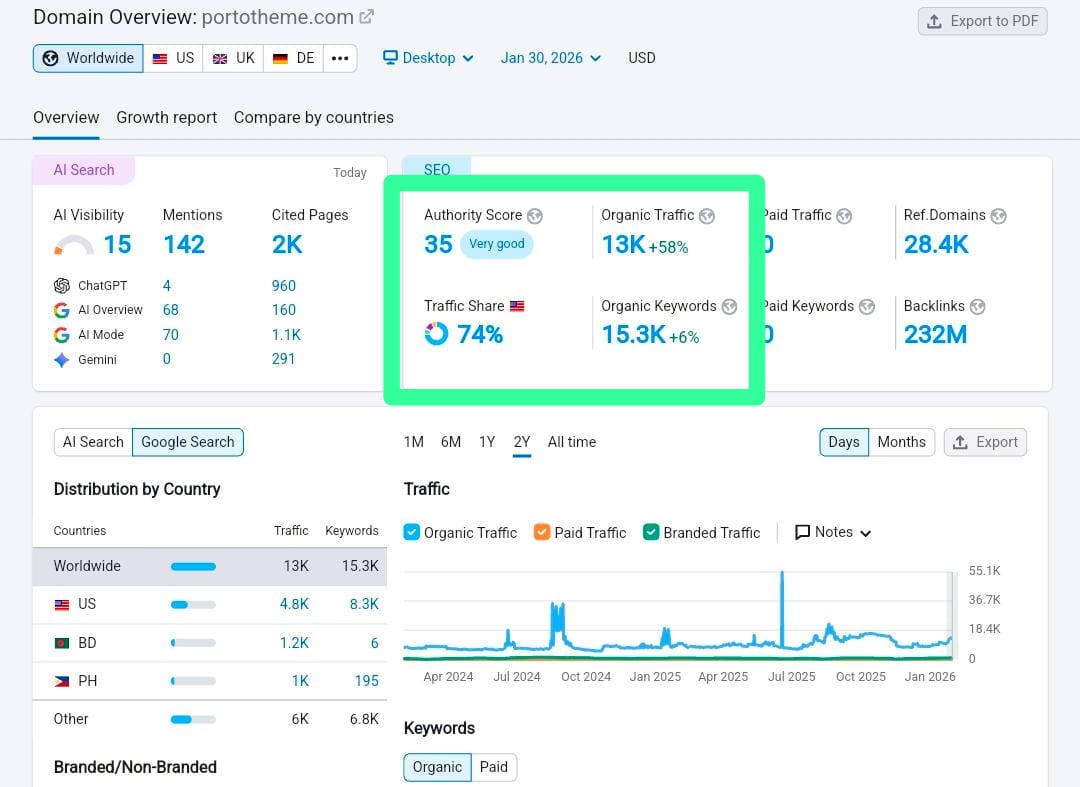The height and width of the screenshot is (787, 1080).
Task: Select the 2Y time range
Action: (x=522, y=442)
